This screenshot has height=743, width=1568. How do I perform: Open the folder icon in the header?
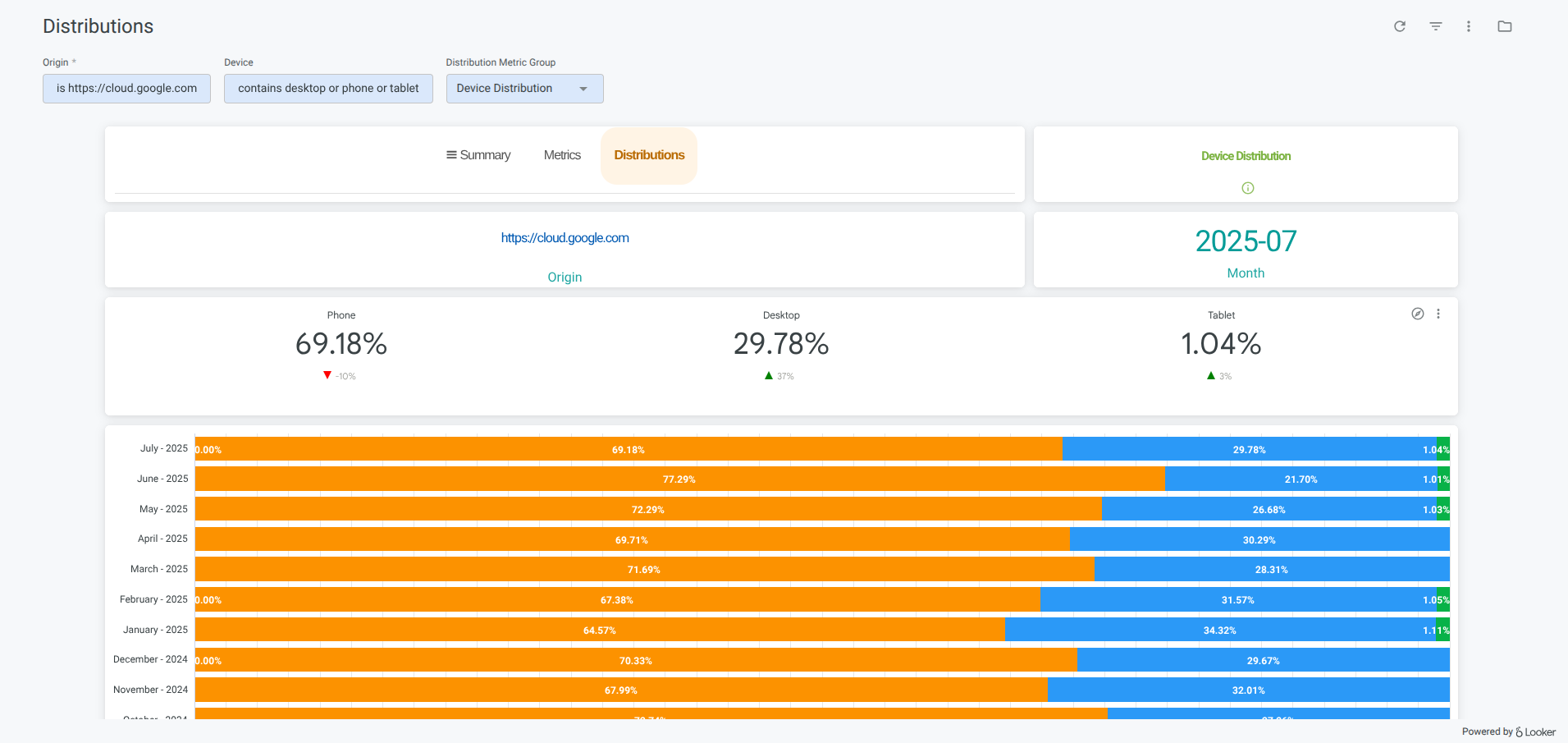pyautogui.click(x=1505, y=26)
